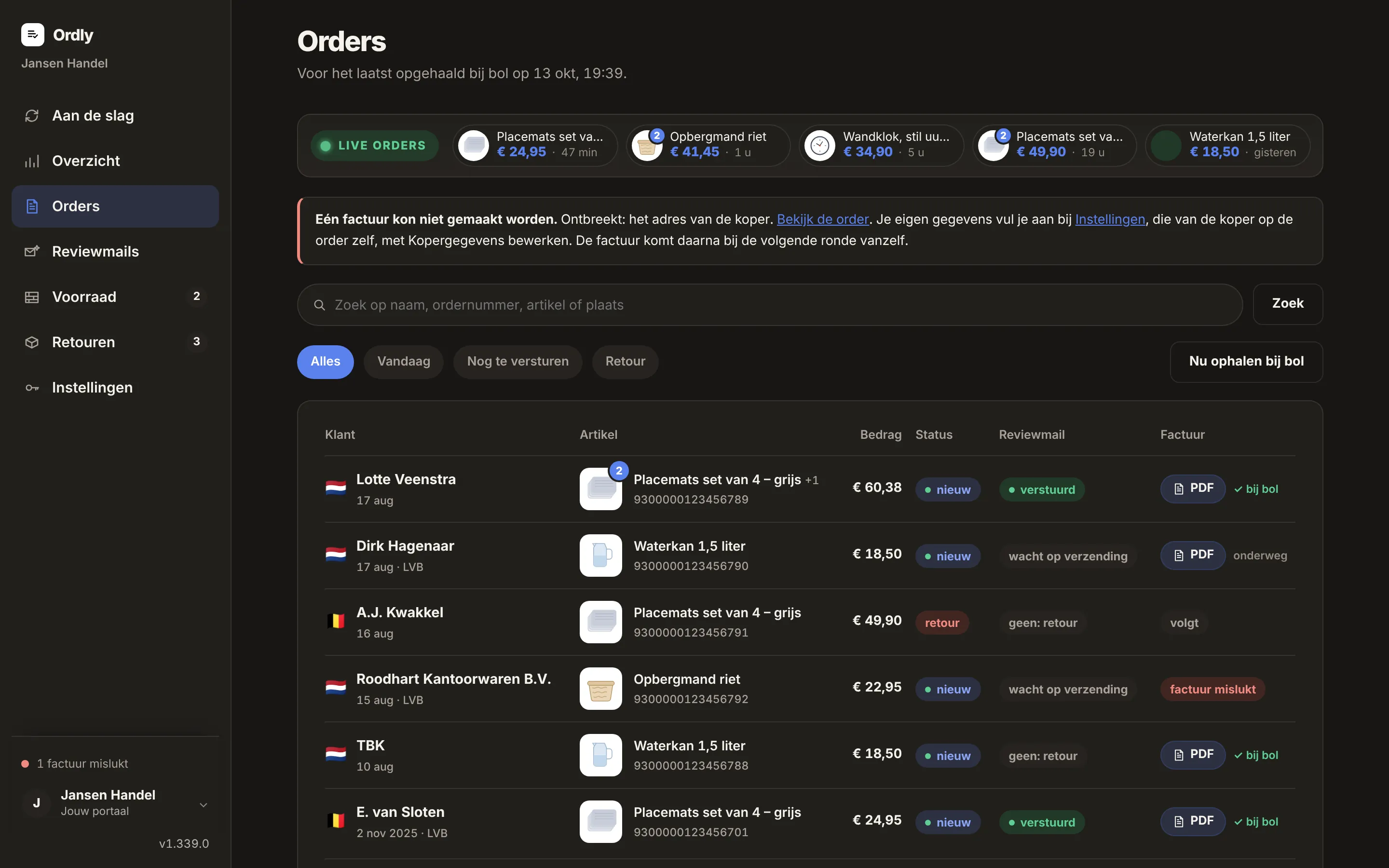Open the PDF invoice for Dirk Hagenaar
This screenshot has width=1389, height=868.
pyautogui.click(x=1193, y=555)
